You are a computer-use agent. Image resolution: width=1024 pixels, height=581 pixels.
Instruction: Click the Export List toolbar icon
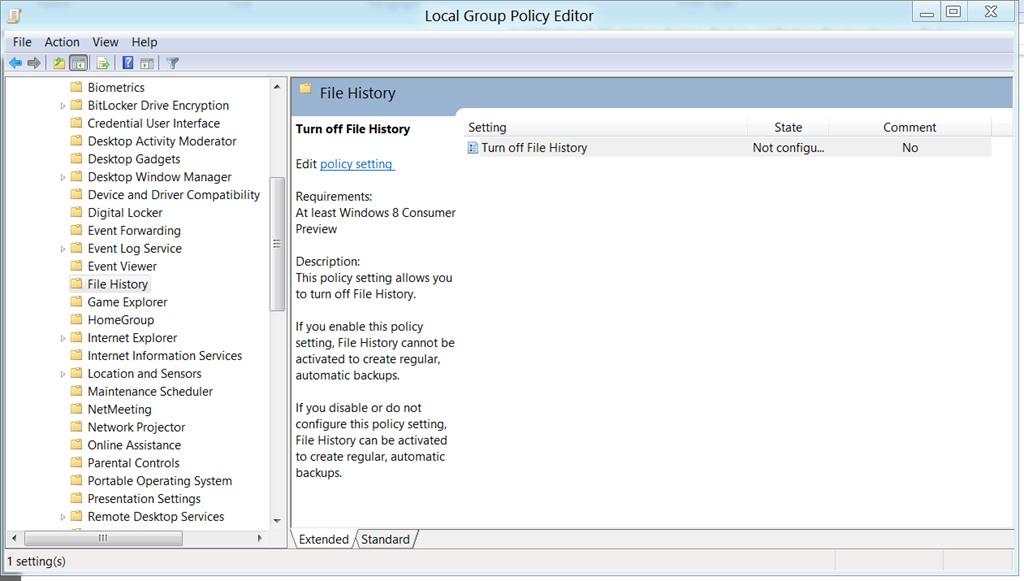click(103, 63)
